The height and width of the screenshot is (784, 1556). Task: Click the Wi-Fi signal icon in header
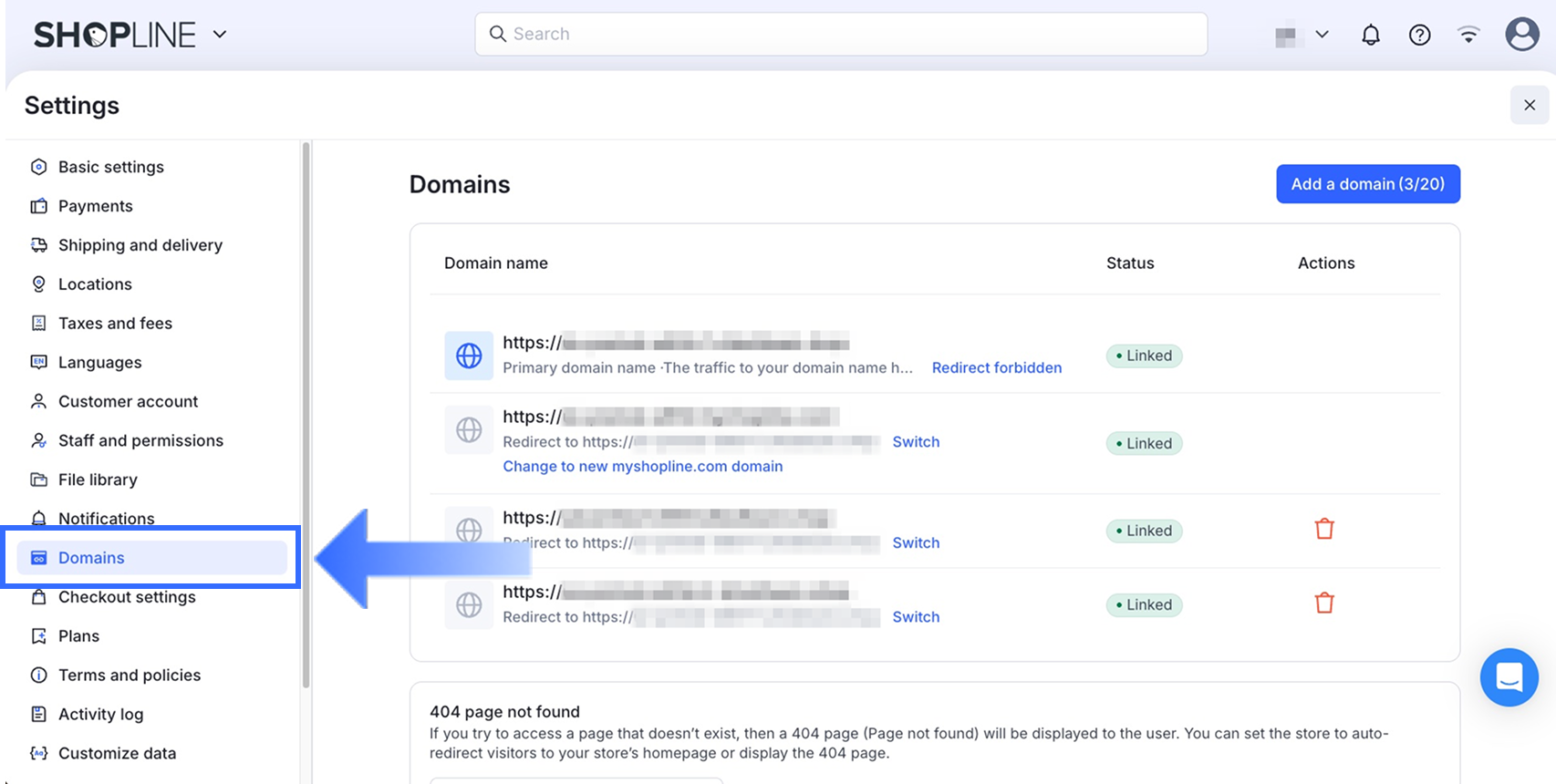1468,35
